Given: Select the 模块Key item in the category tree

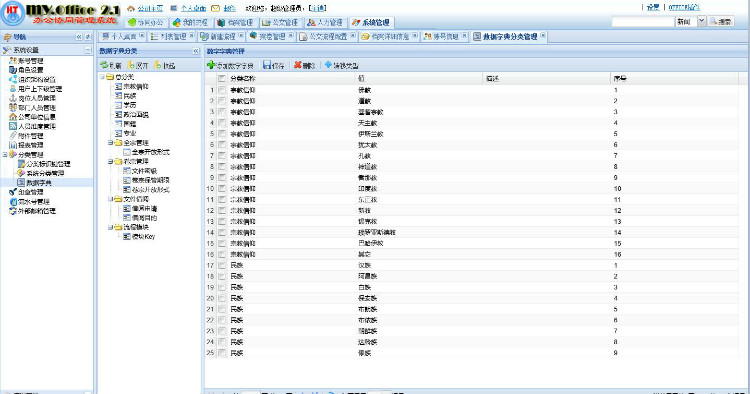Looking at the screenshot, I should point(143,237).
